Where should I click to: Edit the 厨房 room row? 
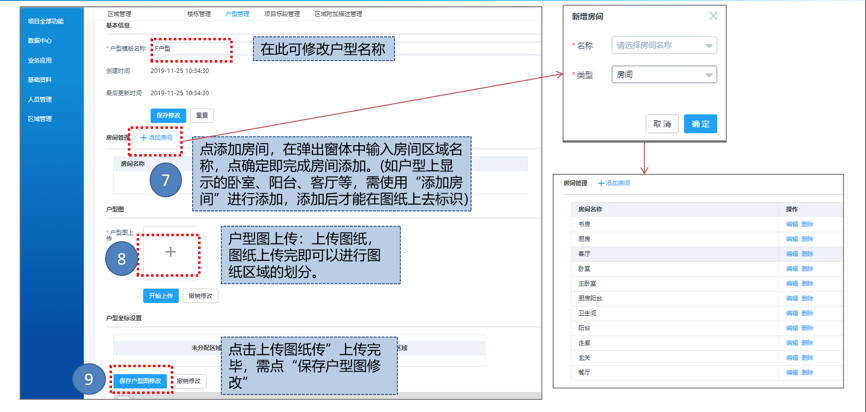coord(791,239)
